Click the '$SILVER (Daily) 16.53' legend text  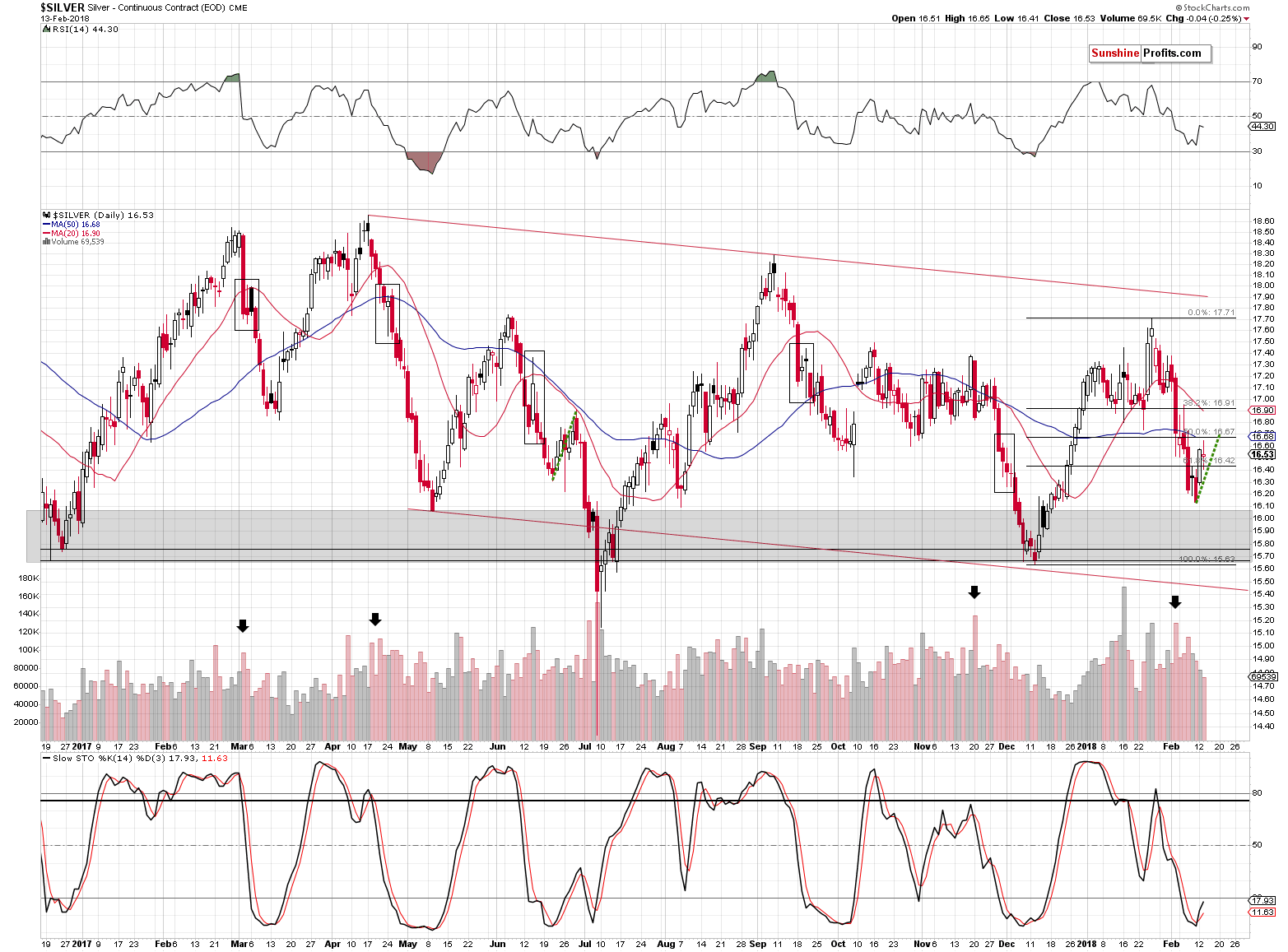[102, 216]
